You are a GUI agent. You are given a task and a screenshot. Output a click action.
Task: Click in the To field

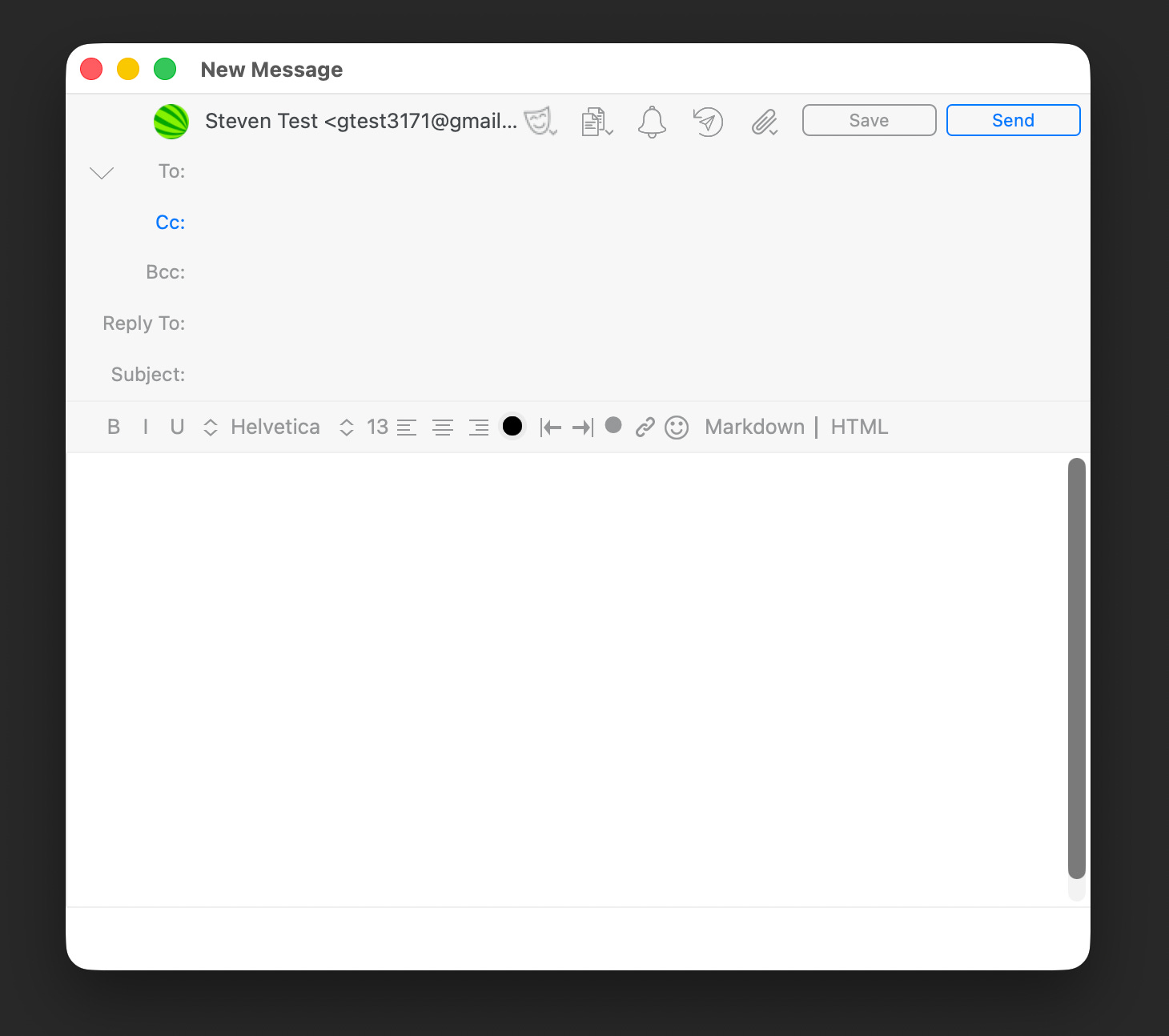(x=637, y=171)
